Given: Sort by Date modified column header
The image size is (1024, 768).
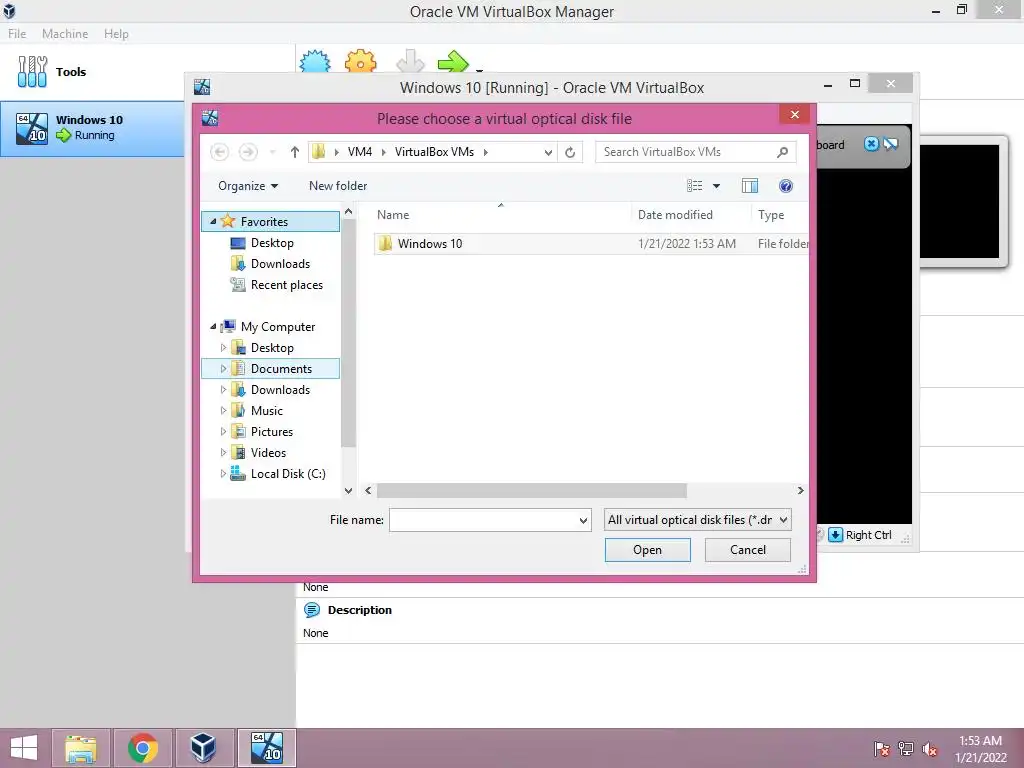Looking at the screenshot, I should pos(675,215).
